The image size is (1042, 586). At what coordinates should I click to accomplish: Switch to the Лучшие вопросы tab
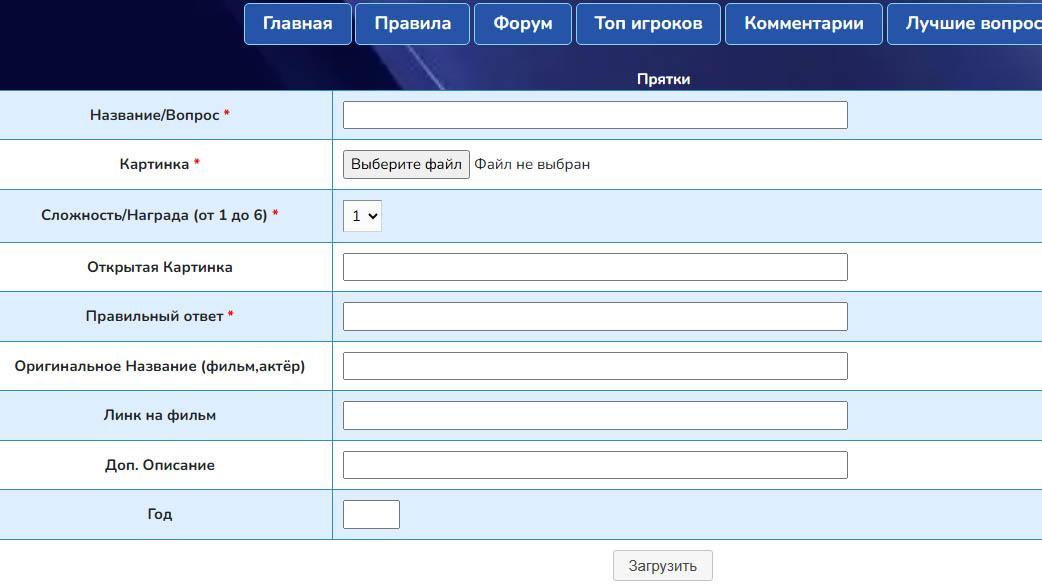(968, 24)
